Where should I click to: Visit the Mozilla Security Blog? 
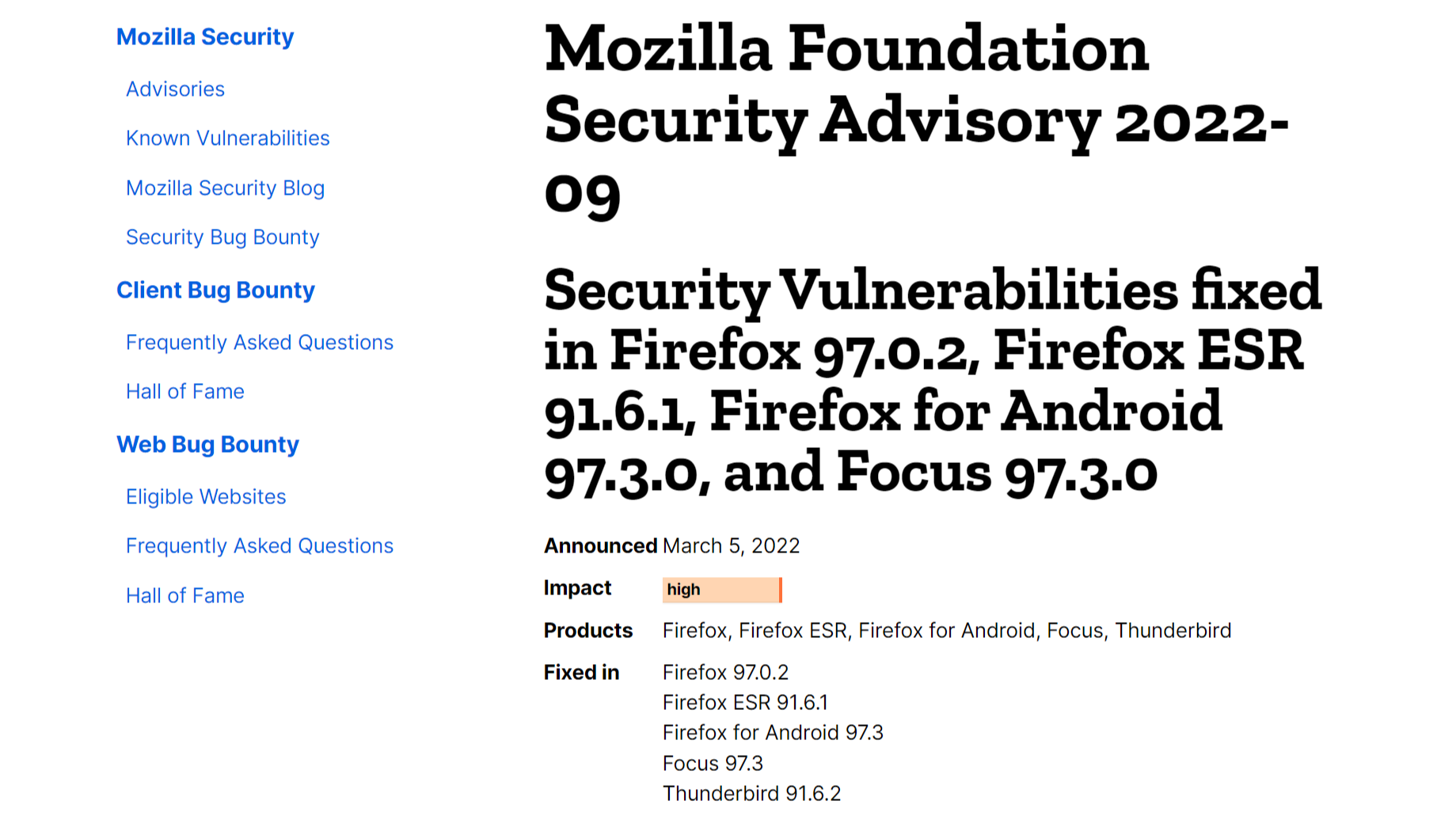(x=225, y=188)
